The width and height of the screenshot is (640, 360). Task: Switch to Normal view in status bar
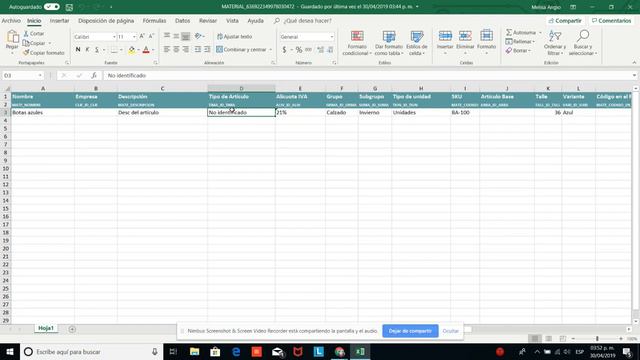tap(535, 338)
